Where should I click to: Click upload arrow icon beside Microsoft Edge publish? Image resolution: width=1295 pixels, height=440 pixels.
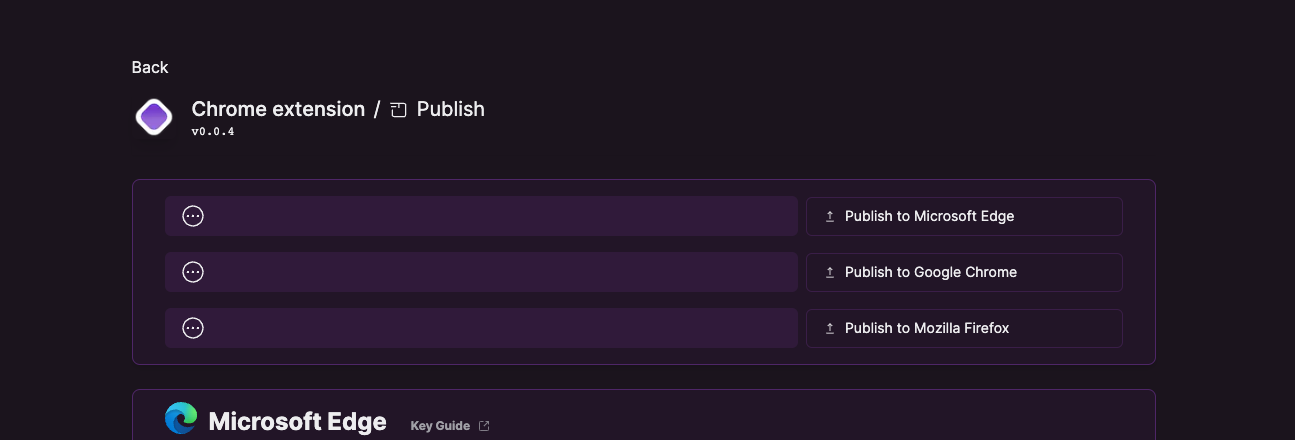click(829, 216)
